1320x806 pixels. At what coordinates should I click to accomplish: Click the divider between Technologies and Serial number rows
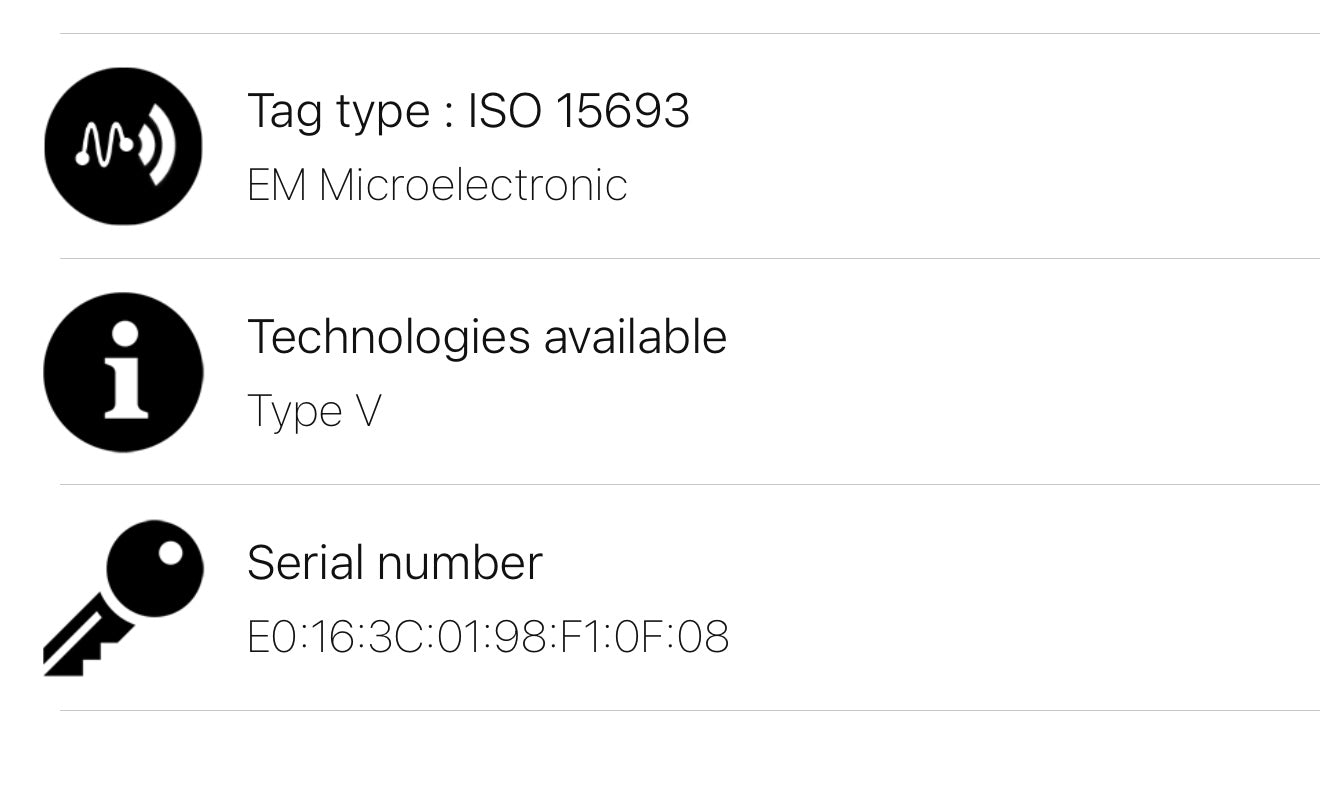pyautogui.click(x=690, y=484)
